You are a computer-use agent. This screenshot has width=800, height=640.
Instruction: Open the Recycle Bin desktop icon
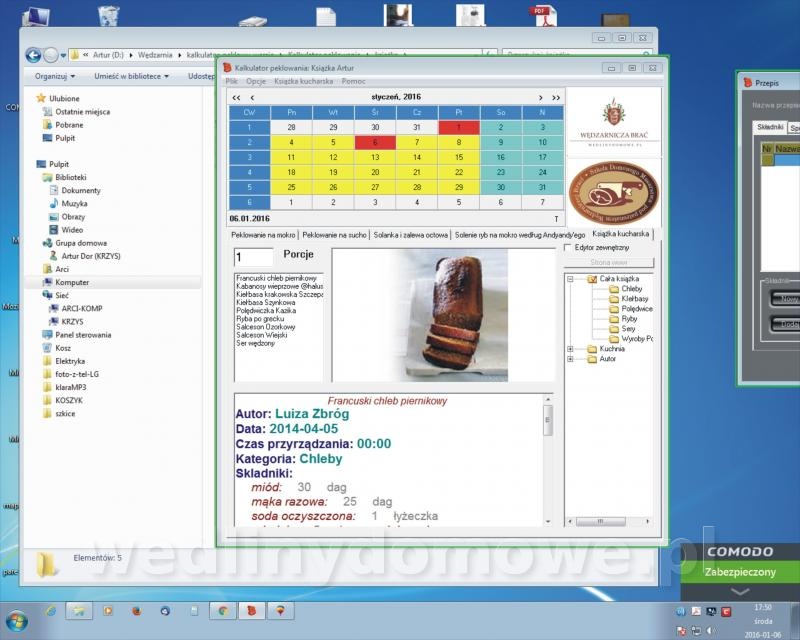[108, 15]
